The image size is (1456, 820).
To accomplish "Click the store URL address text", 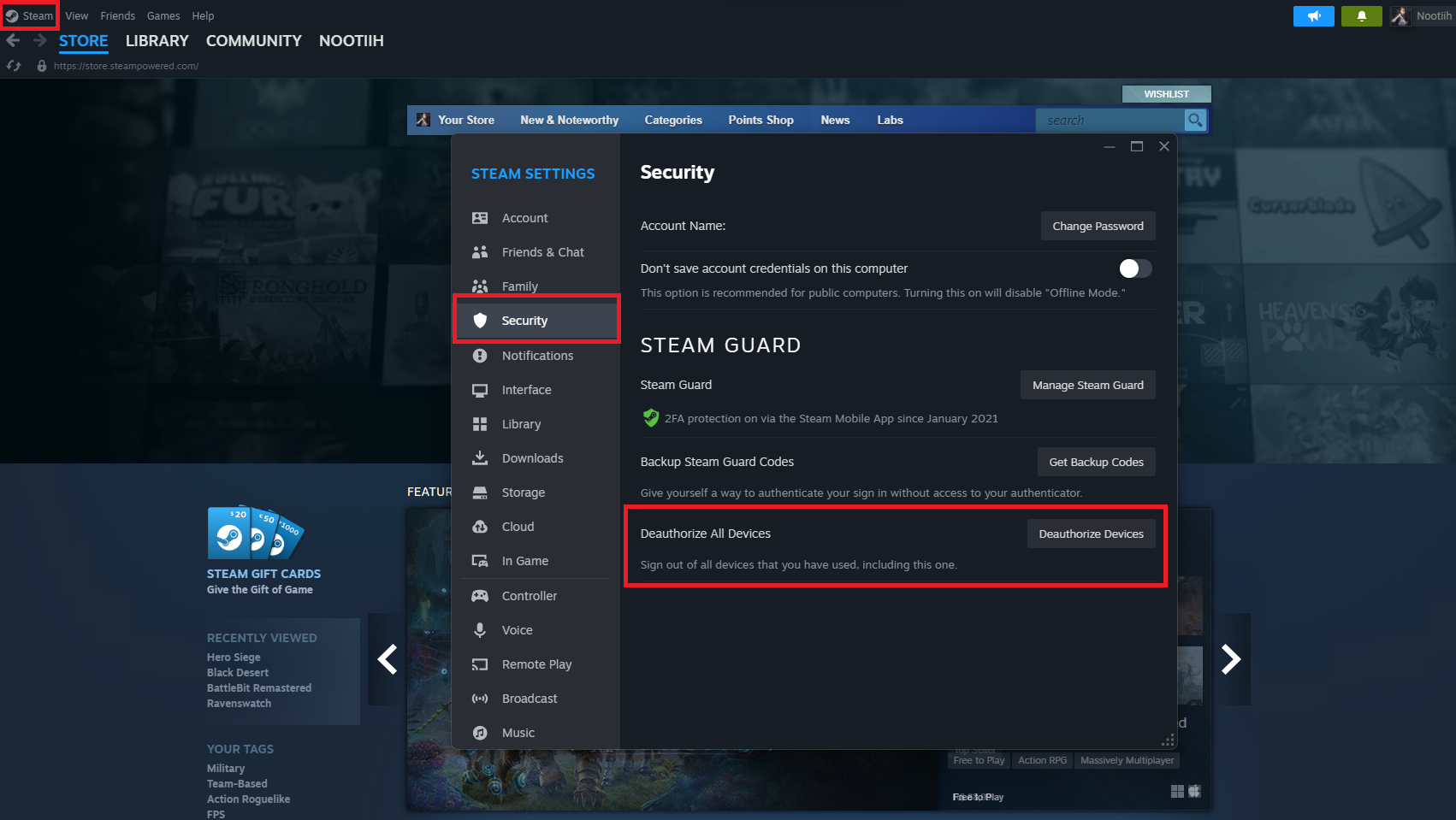I will point(127,66).
